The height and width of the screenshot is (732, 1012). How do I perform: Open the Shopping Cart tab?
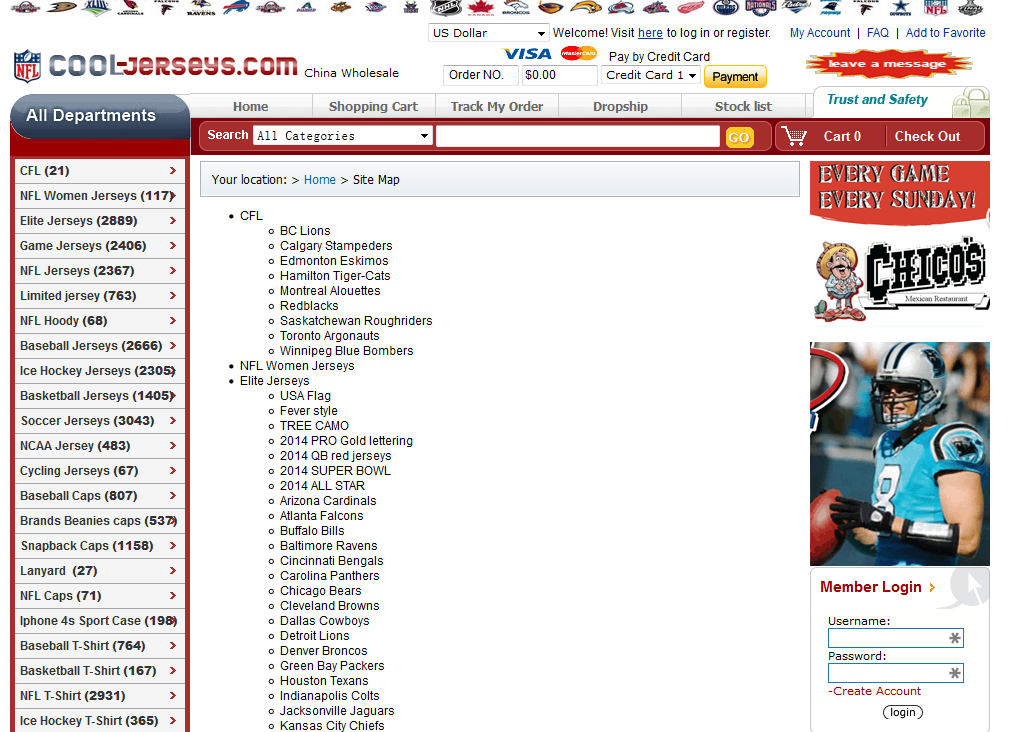pyautogui.click(x=373, y=107)
